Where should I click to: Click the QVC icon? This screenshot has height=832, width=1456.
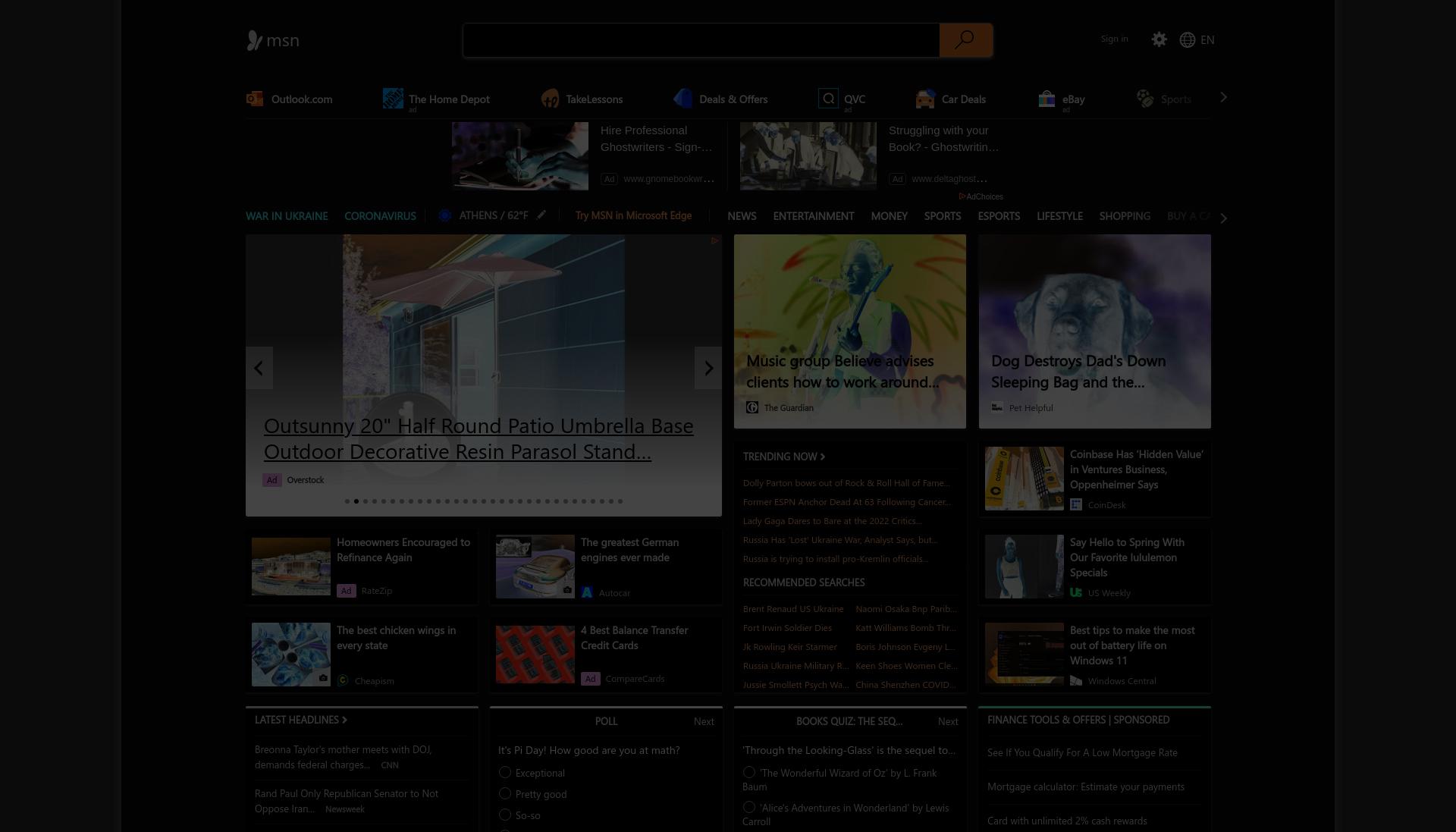(828, 98)
